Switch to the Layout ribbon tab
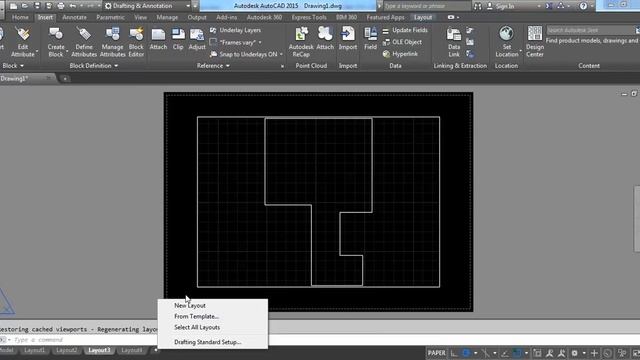Image resolution: width=640 pixels, height=360 pixels. [x=422, y=18]
